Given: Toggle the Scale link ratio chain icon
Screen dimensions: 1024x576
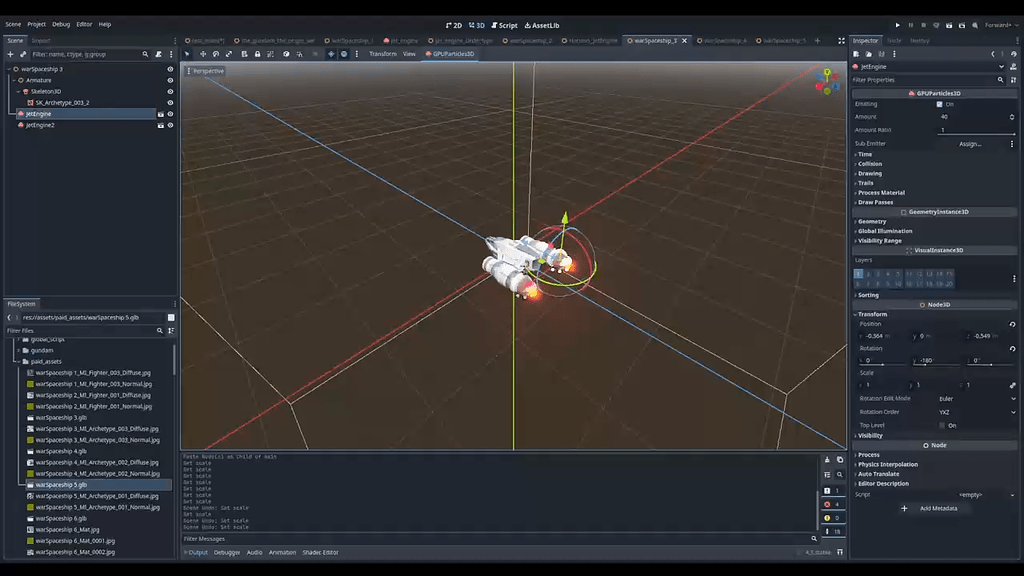Looking at the screenshot, I should click(x=1012, y=385).
